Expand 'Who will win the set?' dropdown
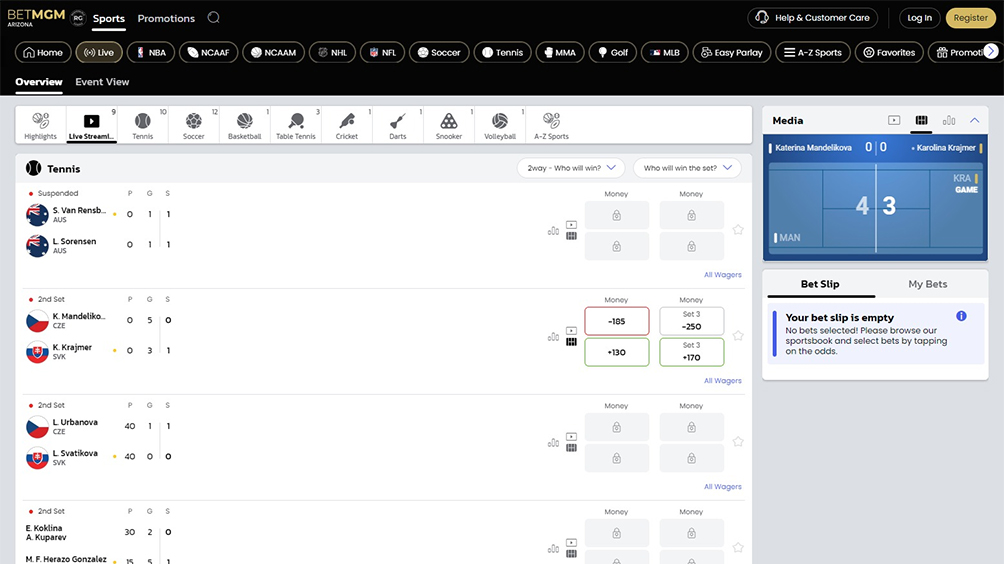1004x564 pixels. click(x=687, y=168)
